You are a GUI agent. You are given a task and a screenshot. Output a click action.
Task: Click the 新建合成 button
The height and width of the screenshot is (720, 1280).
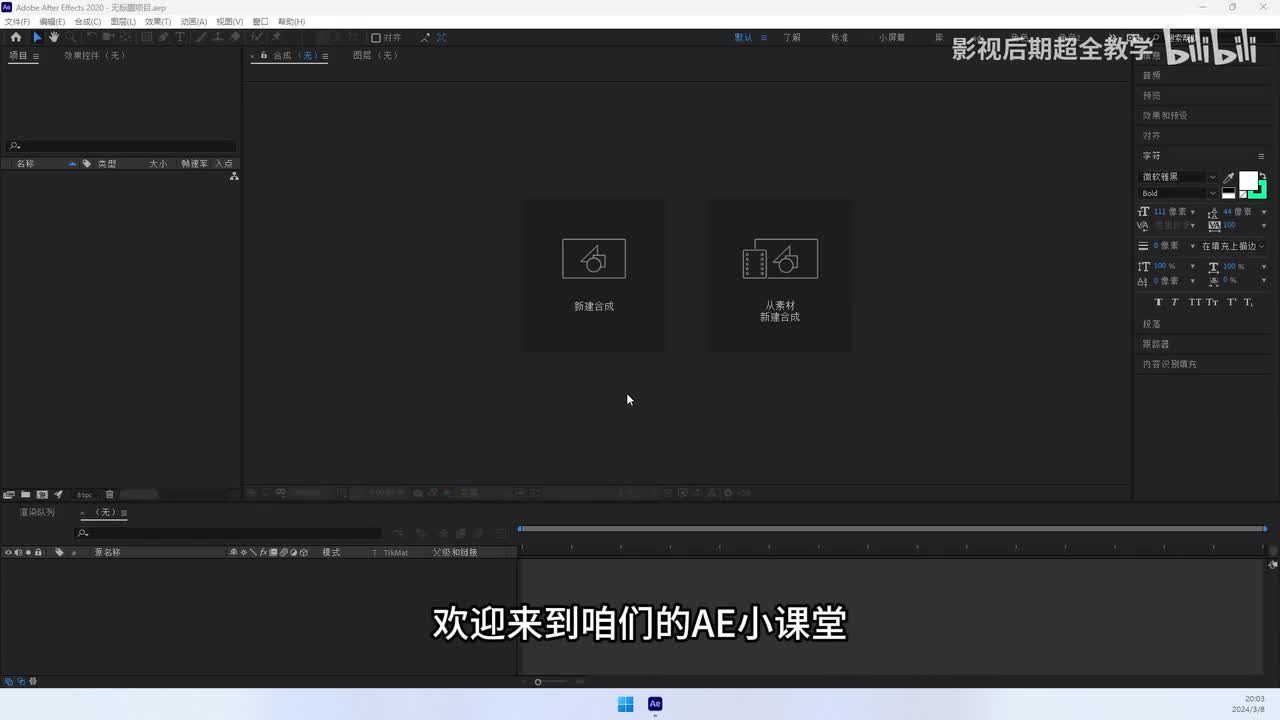tap(594, 275)
